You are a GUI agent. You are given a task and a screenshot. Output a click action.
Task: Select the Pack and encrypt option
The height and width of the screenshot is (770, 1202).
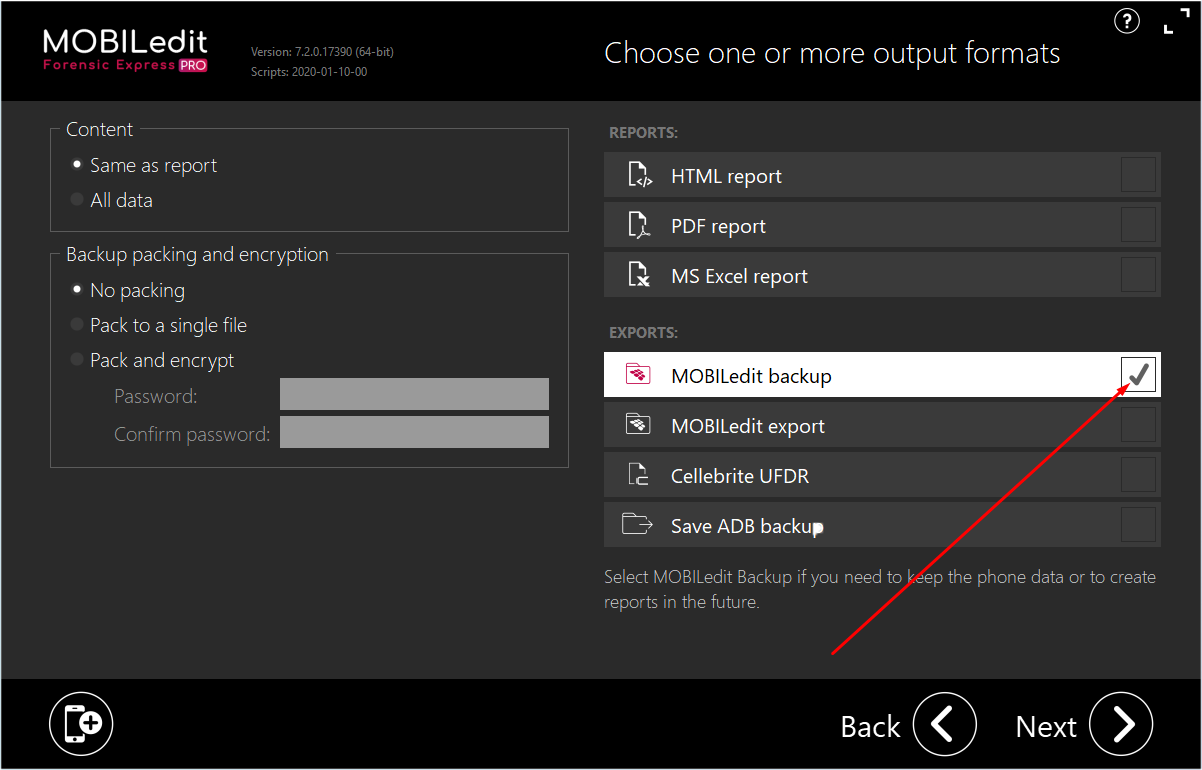point(77,360)
